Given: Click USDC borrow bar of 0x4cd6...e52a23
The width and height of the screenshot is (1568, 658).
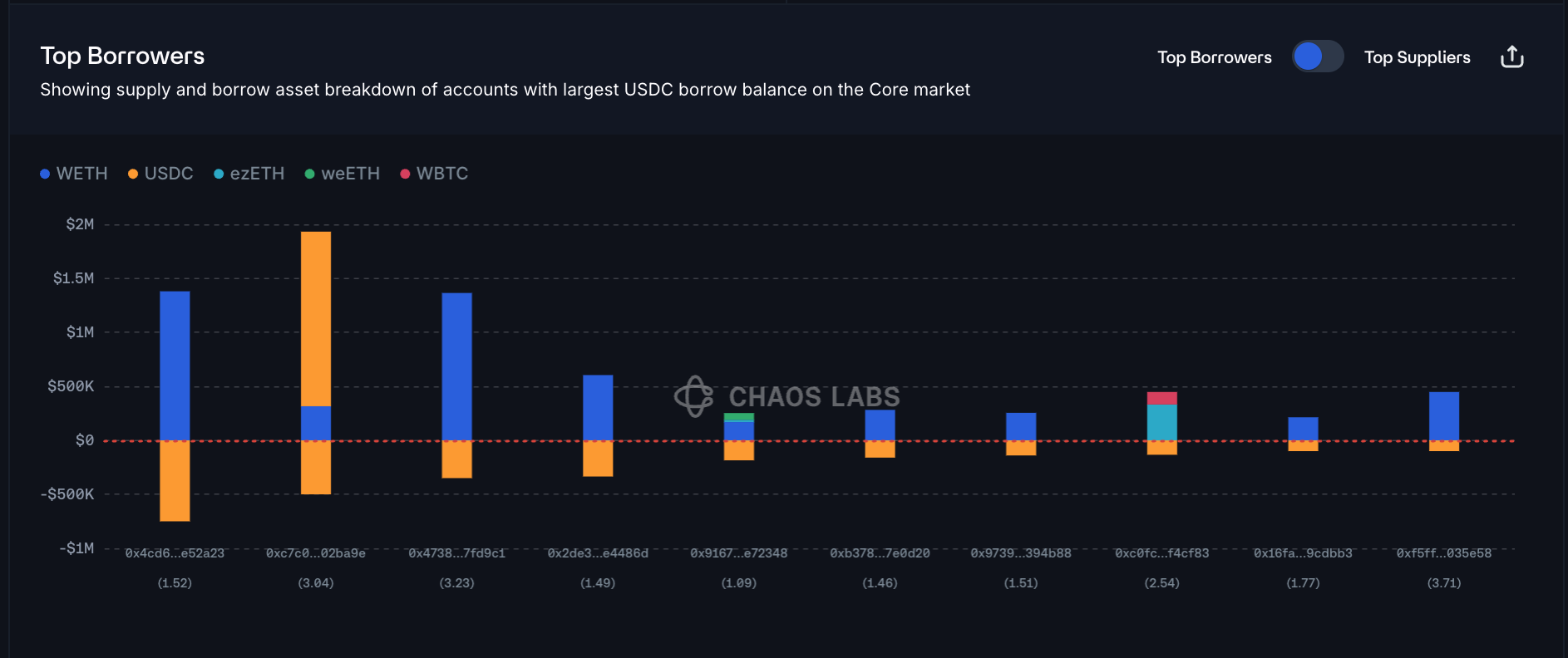Looking at the screenshot, I should click(x=175, y=480).
